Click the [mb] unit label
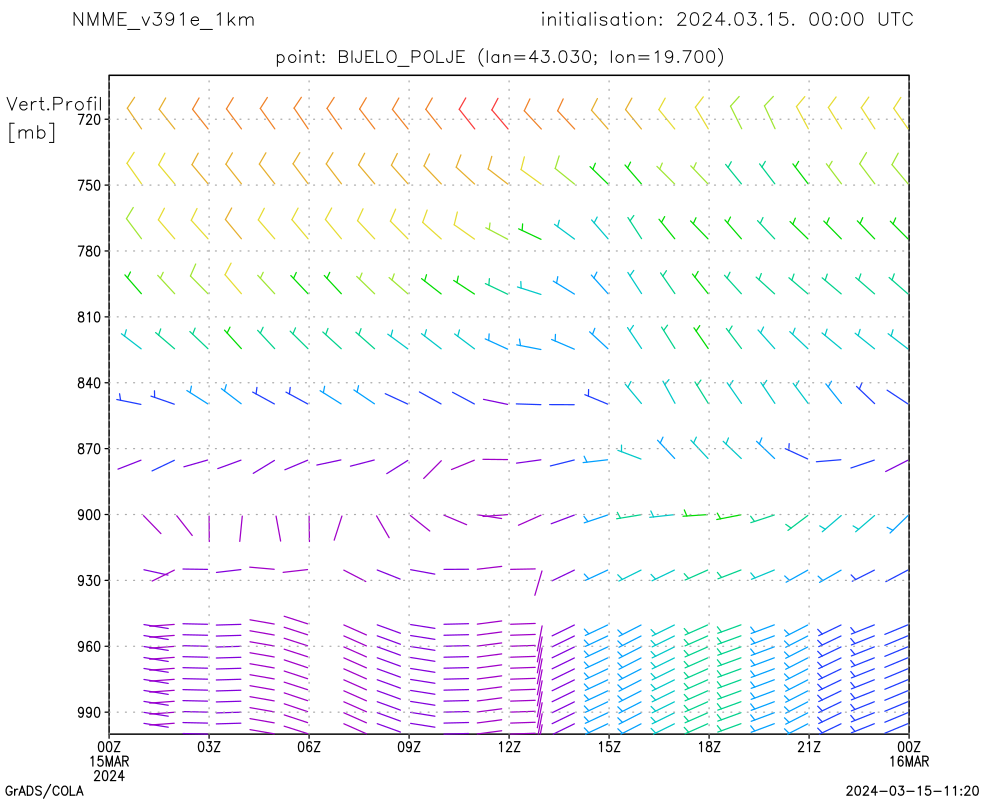This screenshot has width=1000, height=800. point(31,132)
